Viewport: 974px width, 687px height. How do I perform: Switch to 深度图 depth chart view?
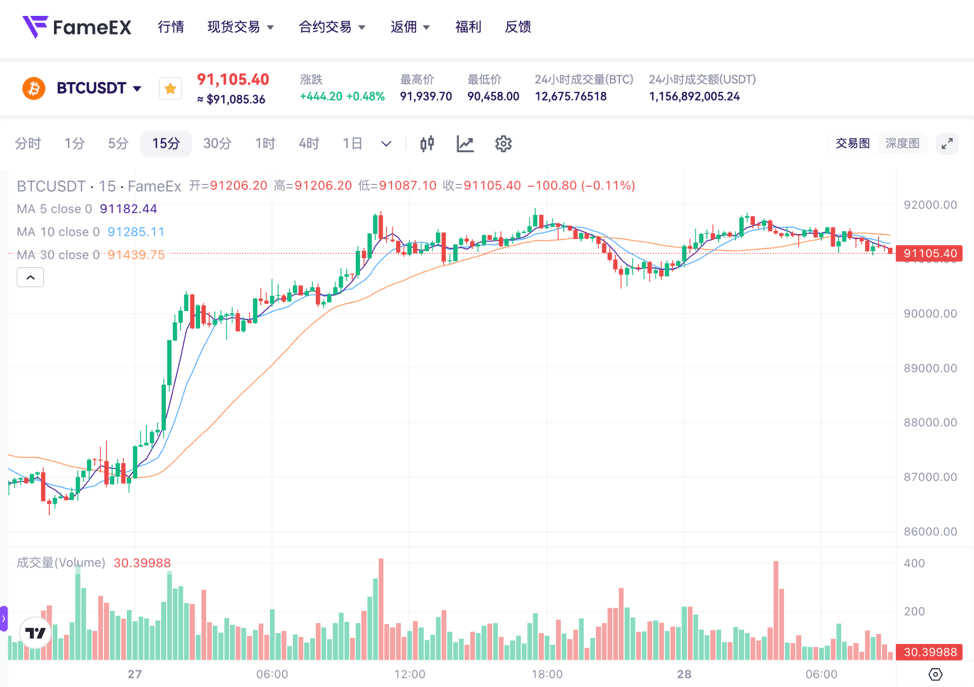(902, 144)
